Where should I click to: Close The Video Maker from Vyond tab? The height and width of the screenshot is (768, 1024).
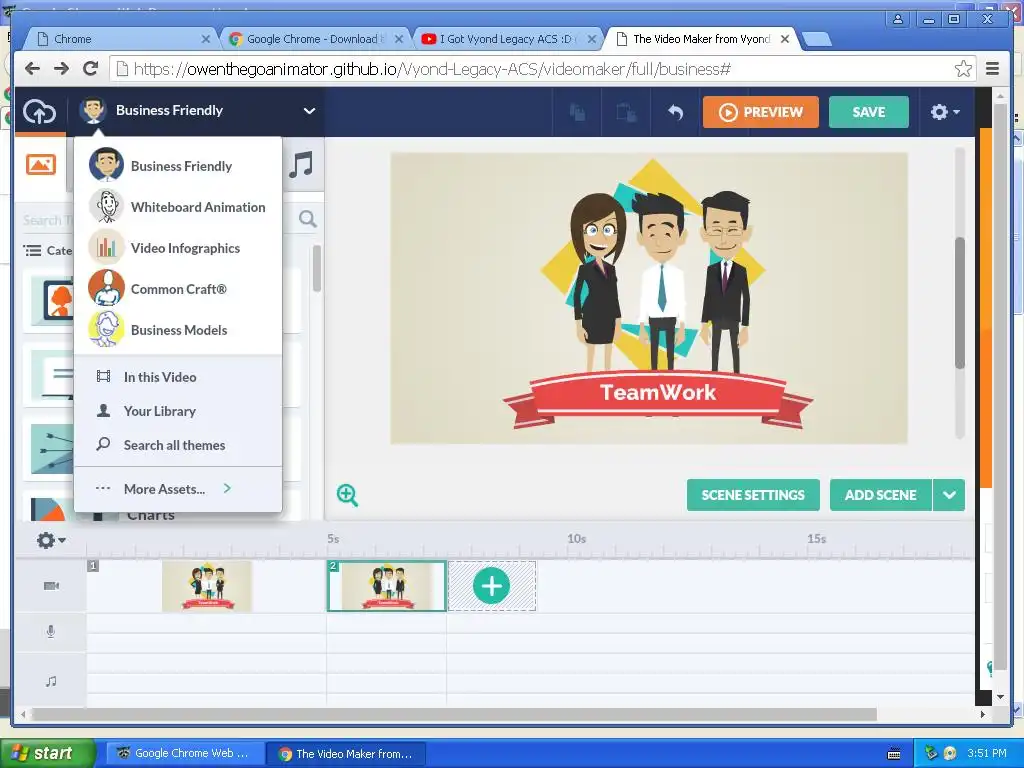(785, 39)
